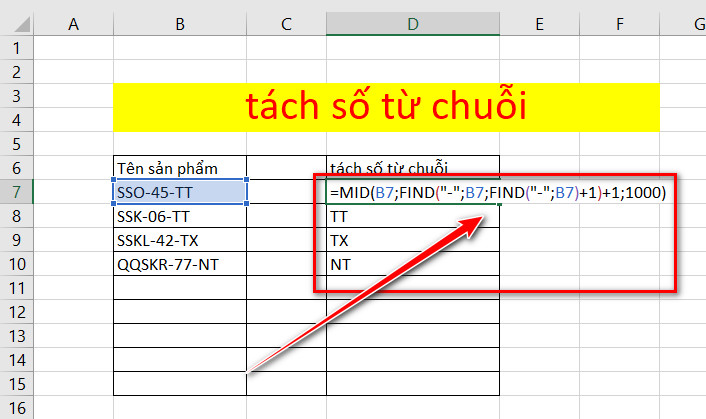Select column A header
706x419 pixels.
[x=73, y=24]
